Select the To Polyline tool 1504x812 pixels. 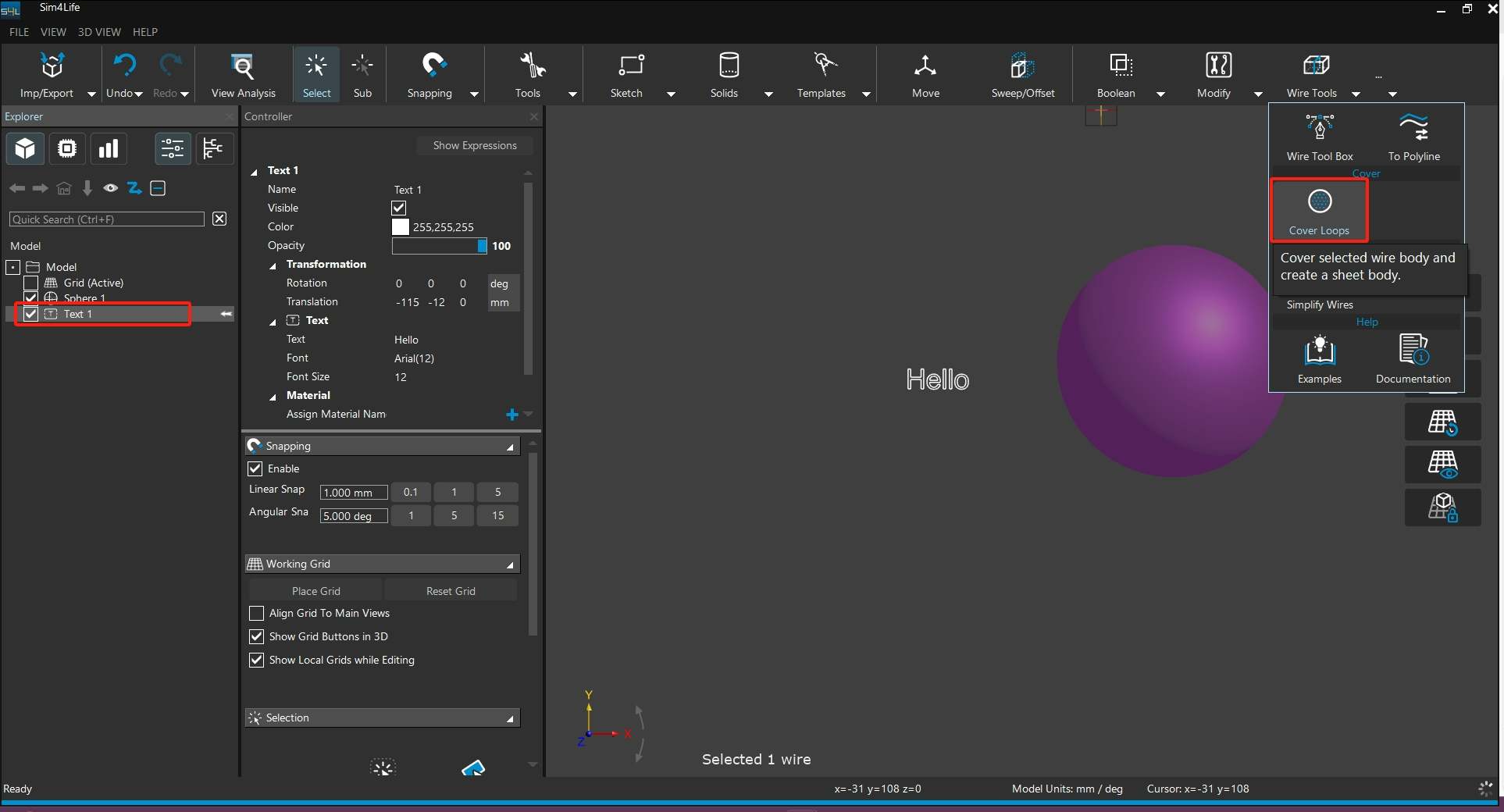(1413, 128)
